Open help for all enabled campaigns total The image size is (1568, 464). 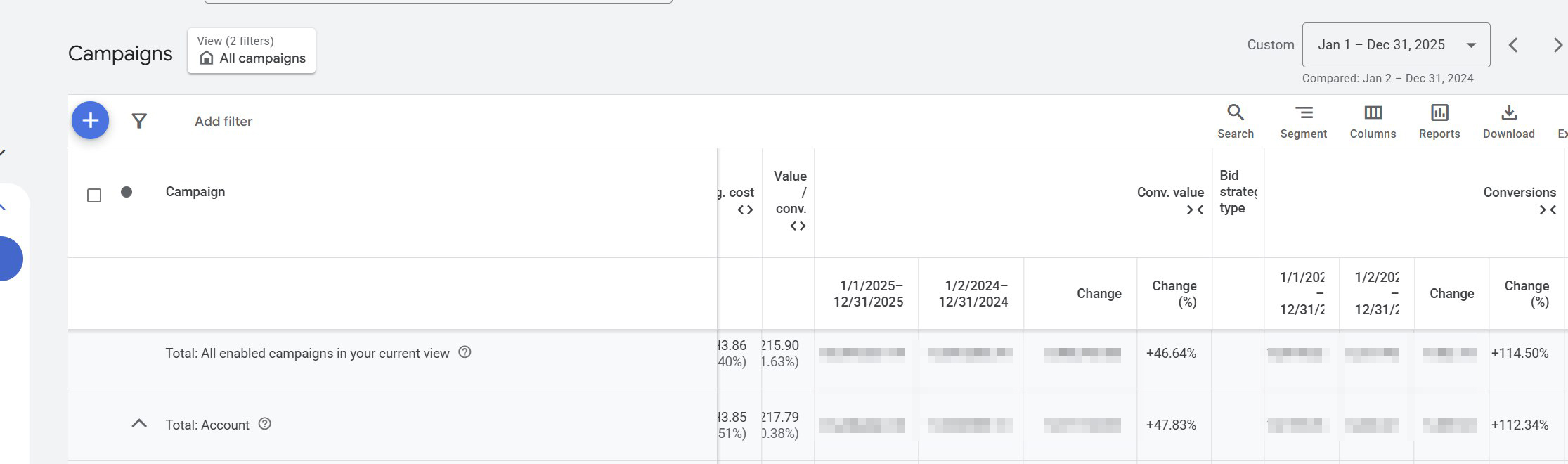point(465,352)
